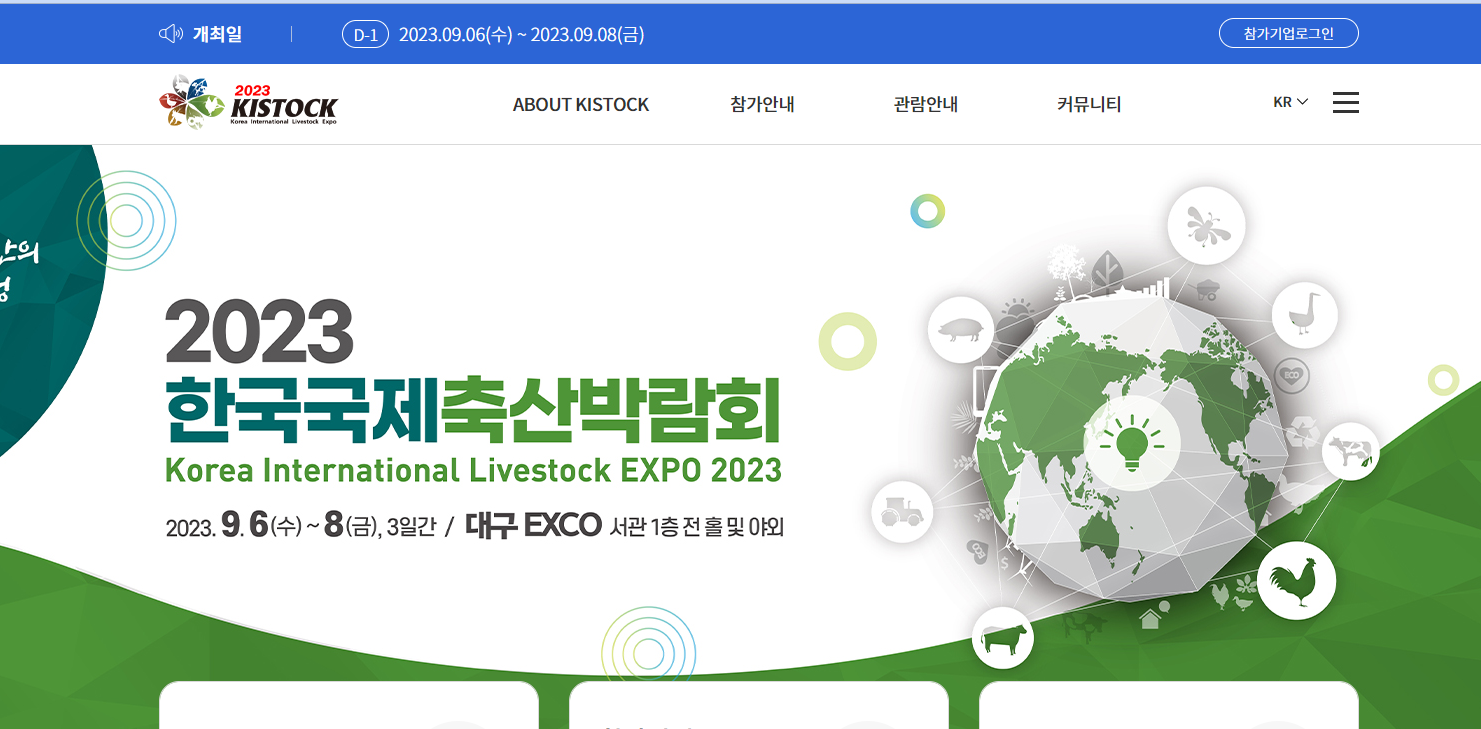Screen dimensions: 1481x729
Task: Click the 대구 EXCO venue text
Action: (533, 525)
